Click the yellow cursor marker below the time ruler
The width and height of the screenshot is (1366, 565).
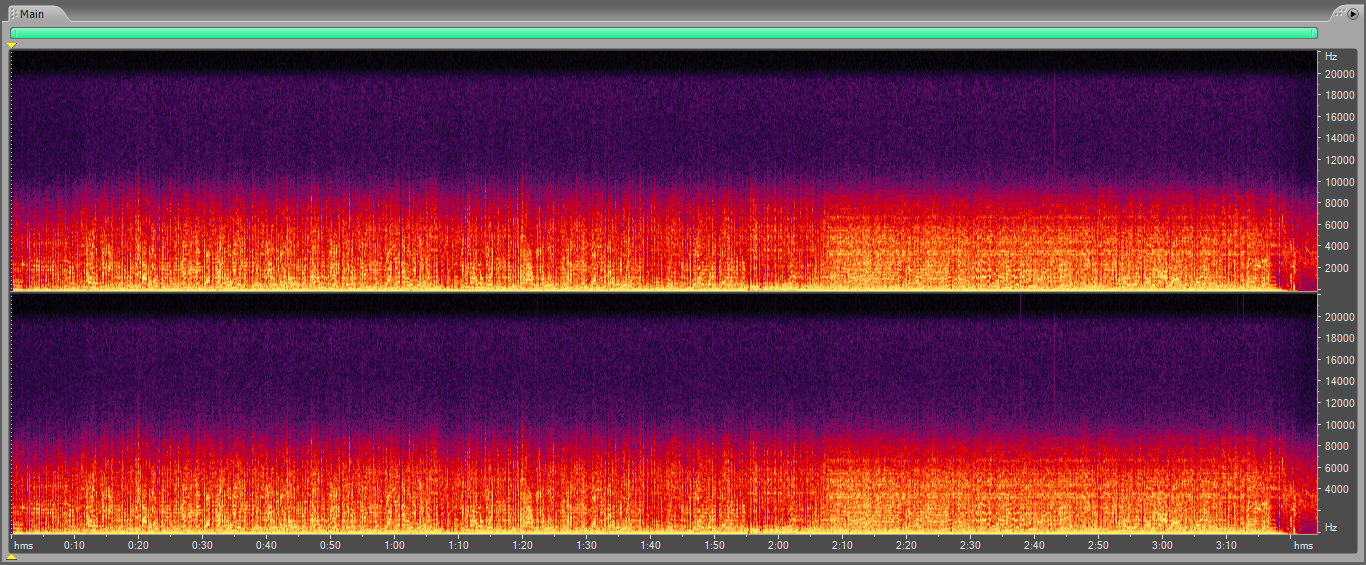[x=12, y=557]
